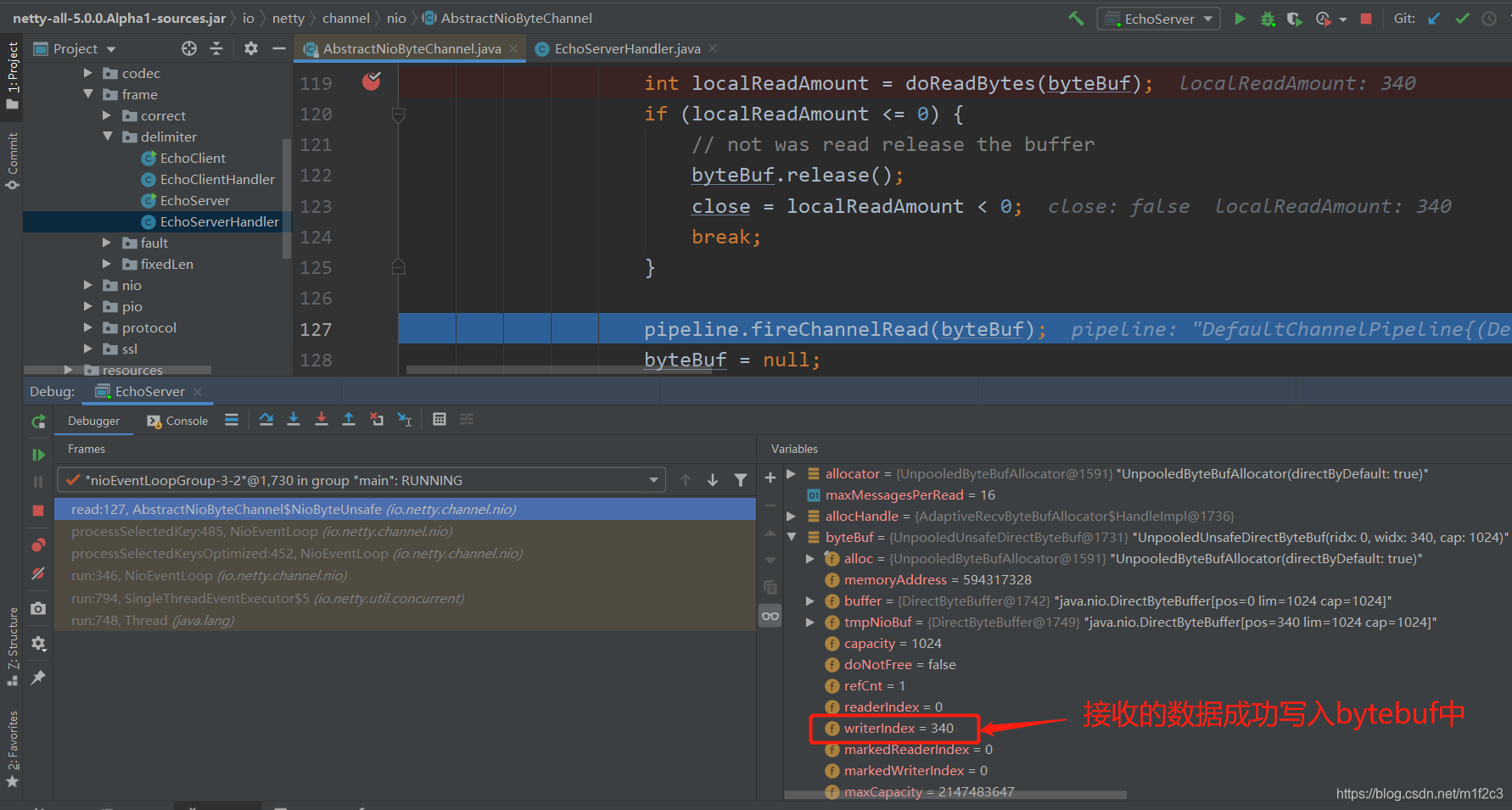Locate current file with the crosshair icon in Project panel
This screenshot has height=810, width=1512.
189,48
